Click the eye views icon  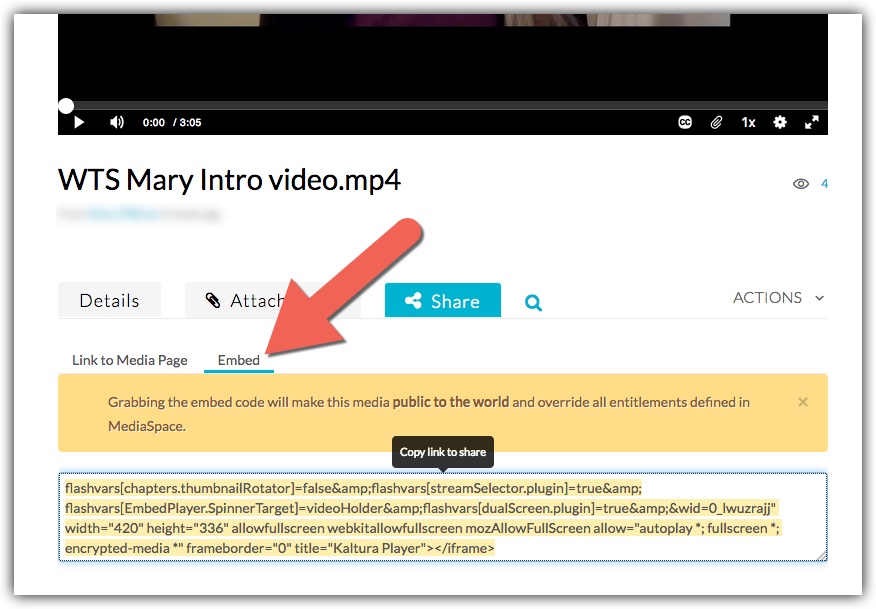[800, 184]
